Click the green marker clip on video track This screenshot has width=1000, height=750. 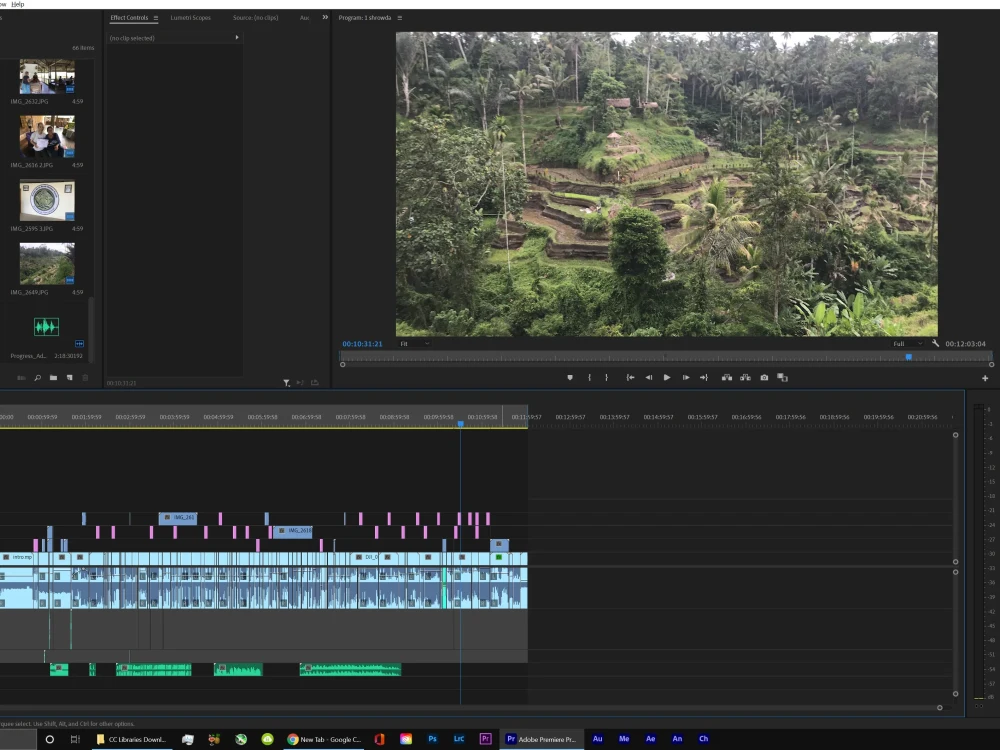[x=499, y=557]
